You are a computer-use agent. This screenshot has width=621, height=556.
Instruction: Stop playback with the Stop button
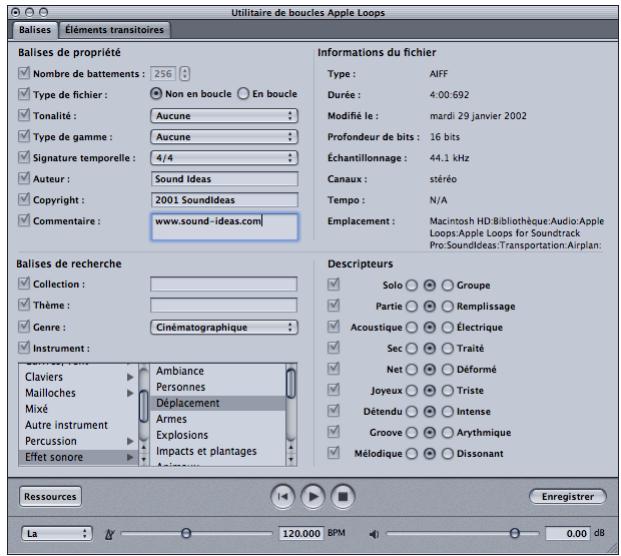tap(343, 496)
